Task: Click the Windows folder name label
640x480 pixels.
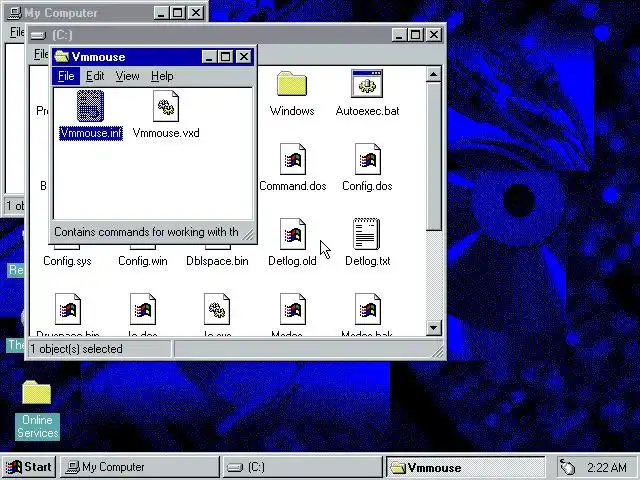Action: click(x=292, y=111)
